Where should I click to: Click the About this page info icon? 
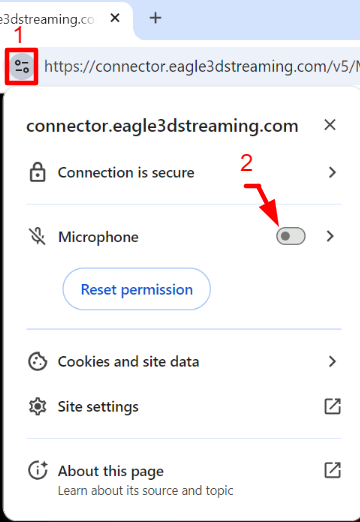38,470
